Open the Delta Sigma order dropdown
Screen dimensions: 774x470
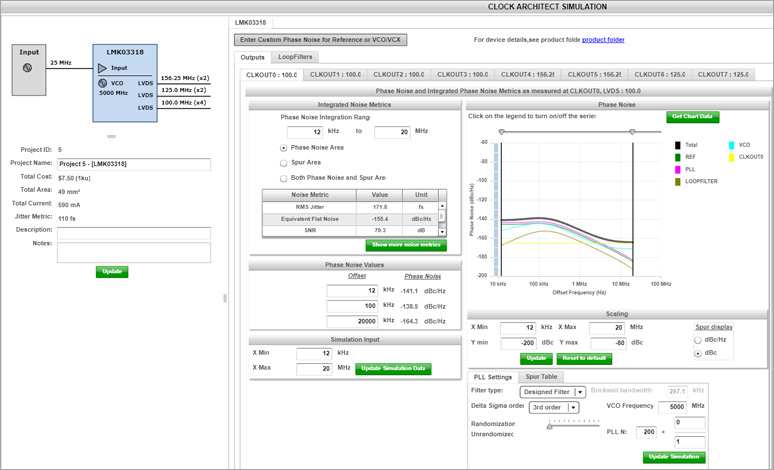(x=554, y=407)
